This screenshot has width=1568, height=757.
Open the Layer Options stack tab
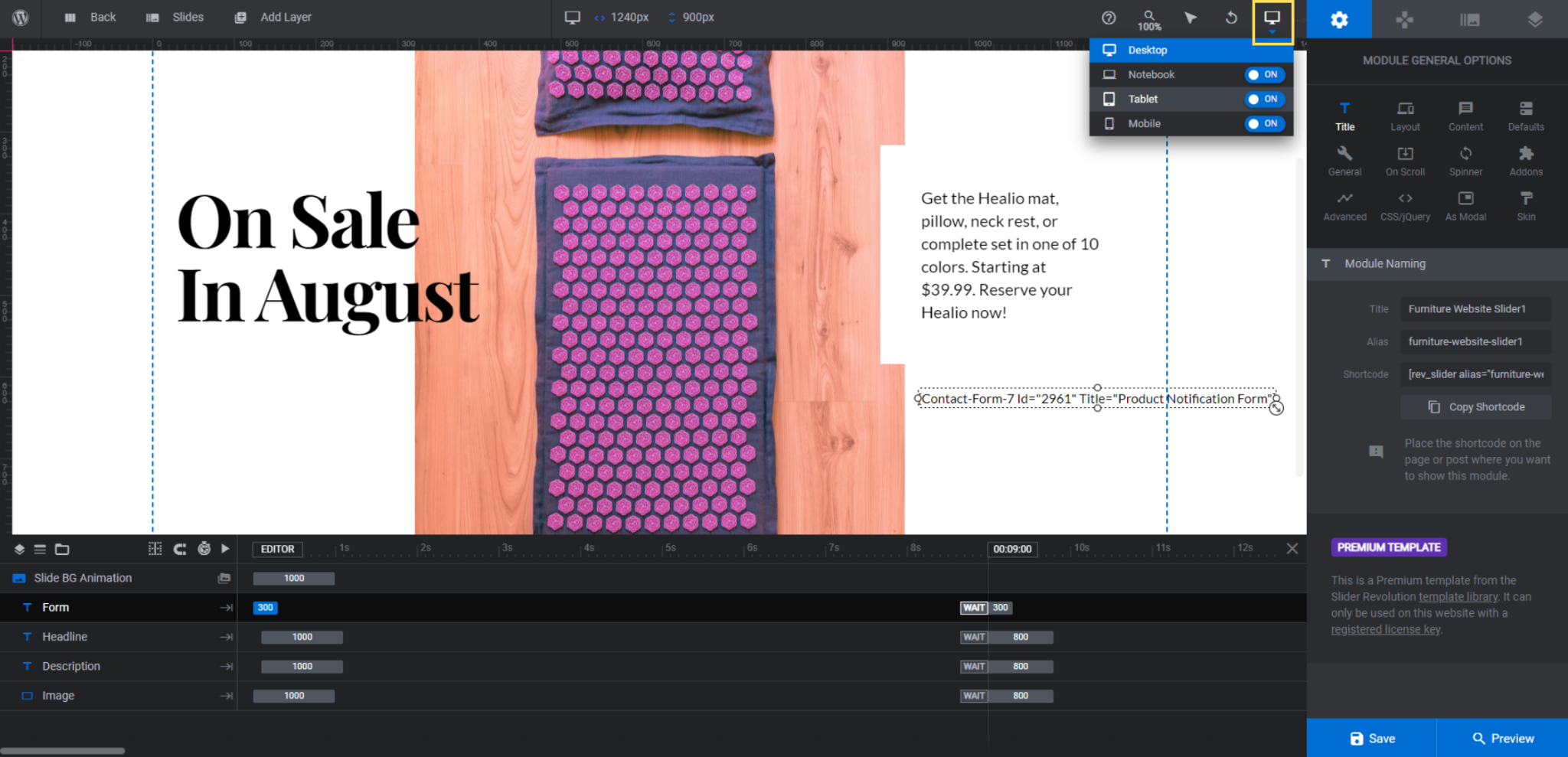click(1535, 20)
